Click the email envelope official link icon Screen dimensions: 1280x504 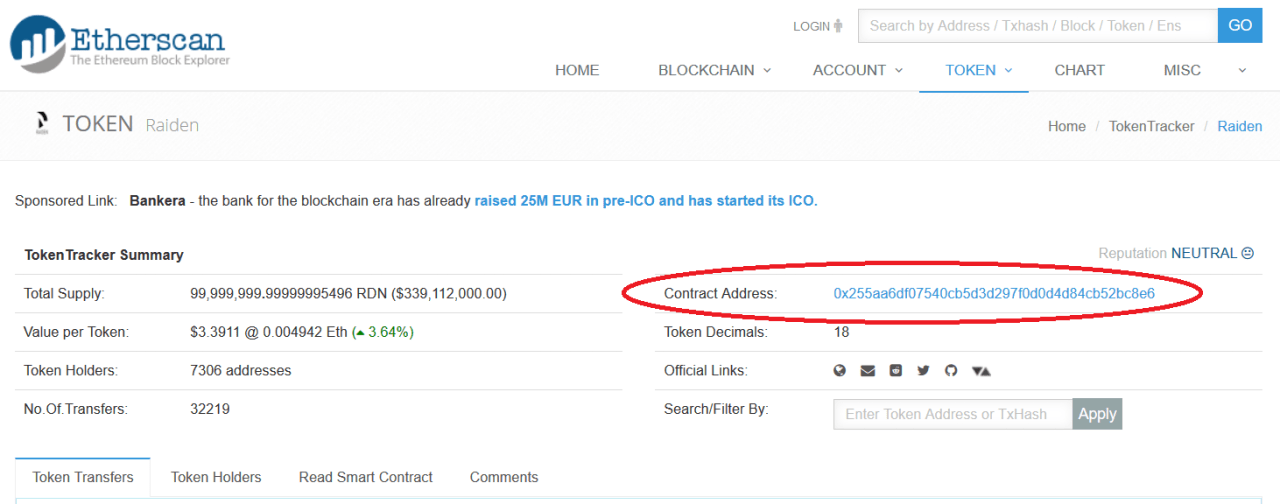click(x=868, y=370)
